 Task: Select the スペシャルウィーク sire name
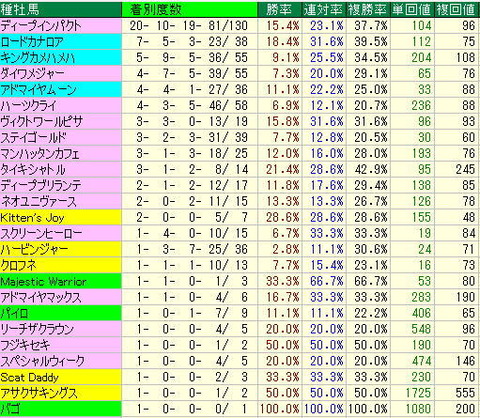coord(43,362)
